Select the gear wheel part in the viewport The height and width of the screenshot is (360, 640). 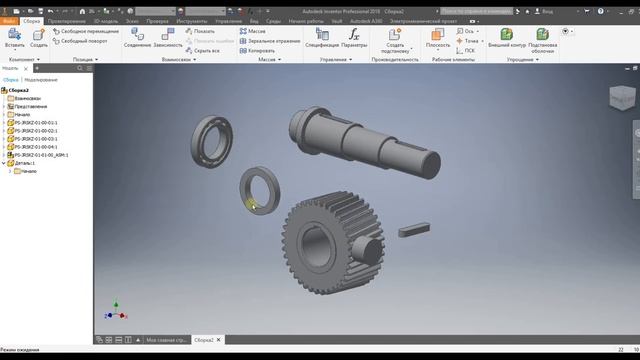point(333,242)
